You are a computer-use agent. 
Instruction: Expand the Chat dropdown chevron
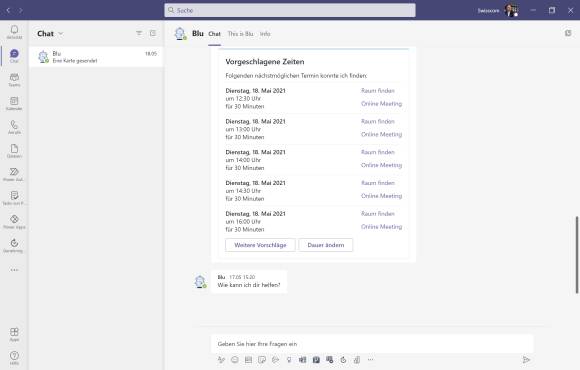[61, 34]
